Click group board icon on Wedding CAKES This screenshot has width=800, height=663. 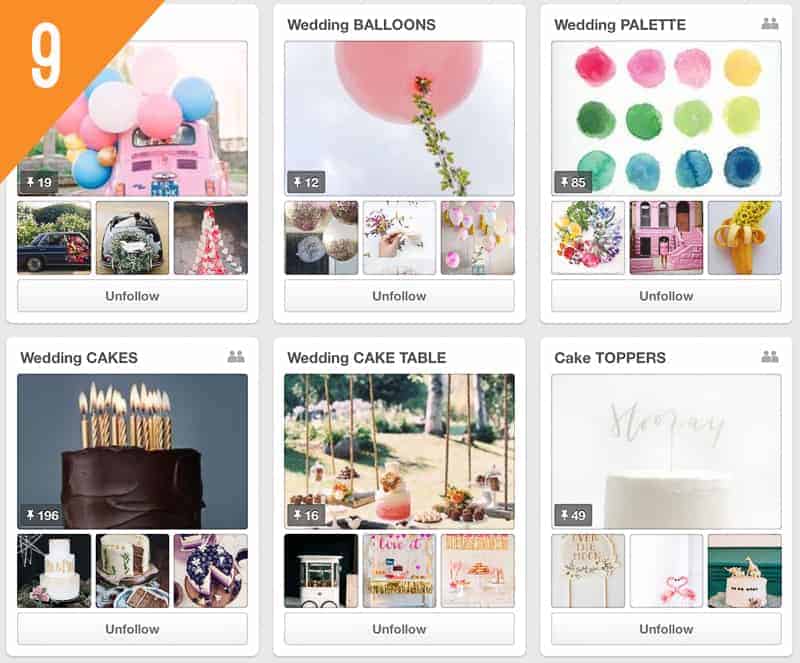(x=236, y=356)
